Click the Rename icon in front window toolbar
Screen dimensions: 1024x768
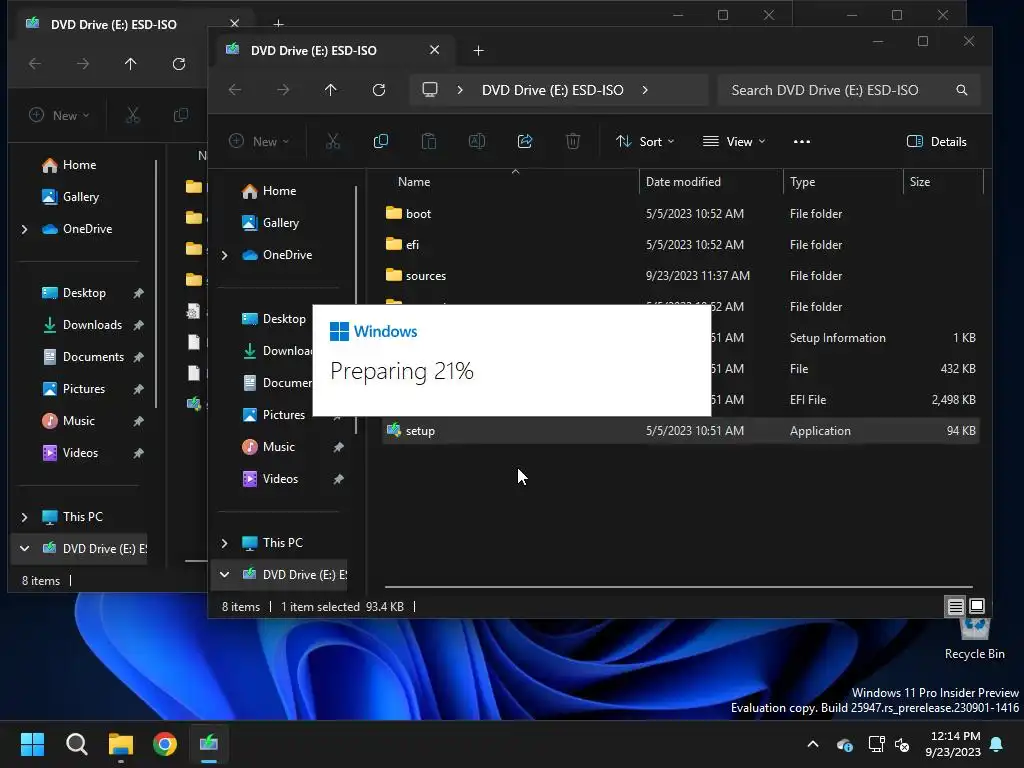477,141
